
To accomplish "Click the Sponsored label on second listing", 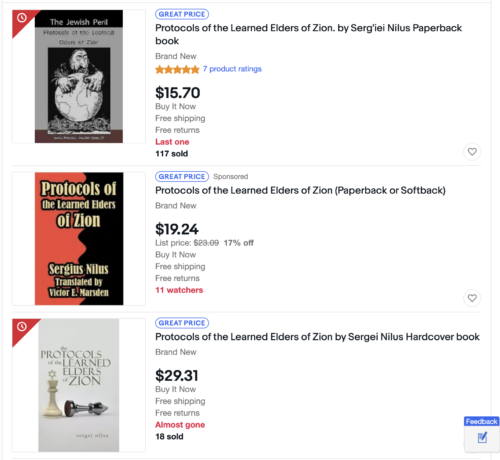I will 231,176.
